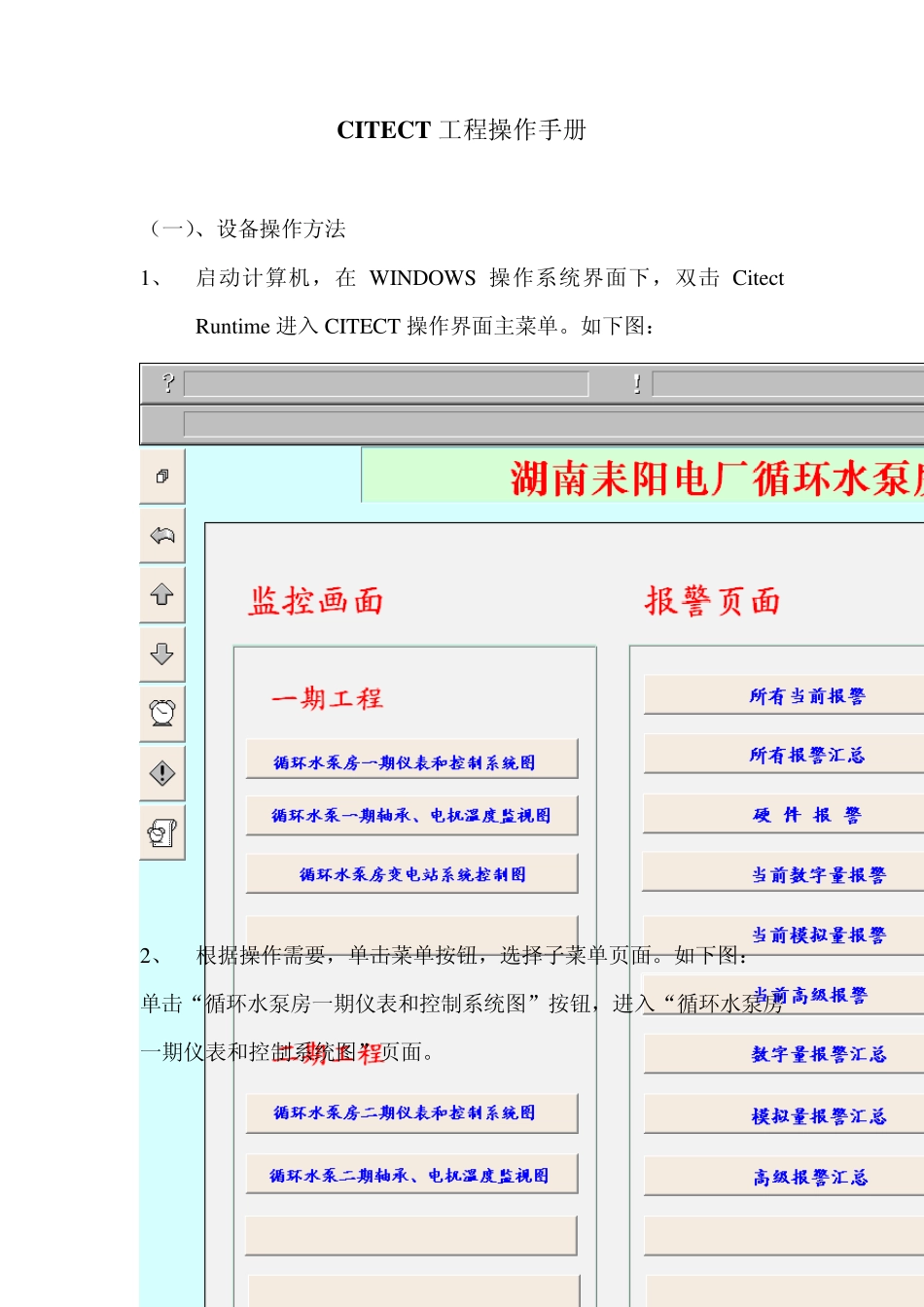Click the exclamation mark alarm icon
Image resolution: width=924 pixels, height=1307 pixels.
[637, 384]
